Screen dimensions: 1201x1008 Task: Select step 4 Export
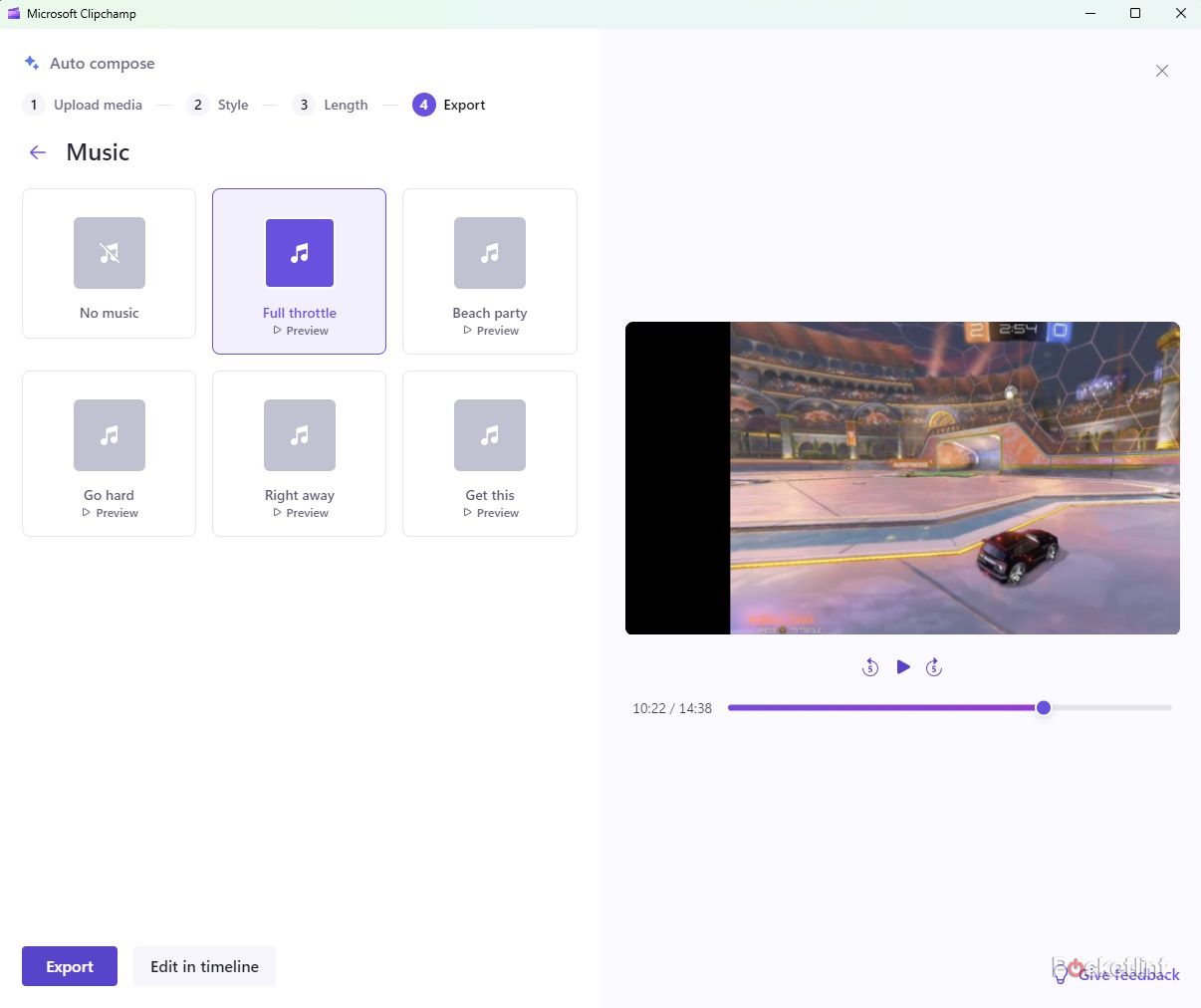pos(449,105)
